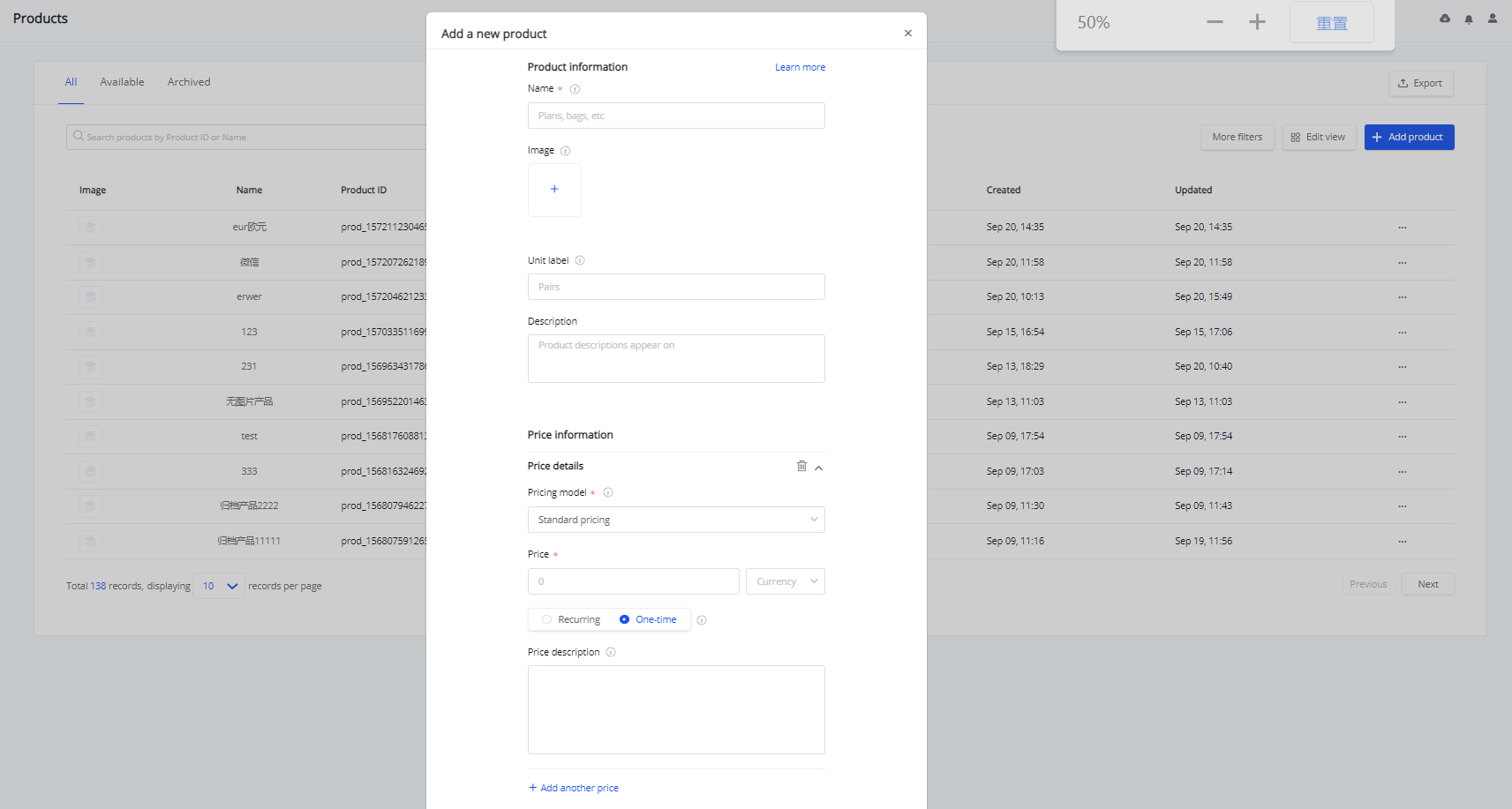Collapse the Price details section
Viewport: 1512px width, 809px height.
click(x=819, y=468)
